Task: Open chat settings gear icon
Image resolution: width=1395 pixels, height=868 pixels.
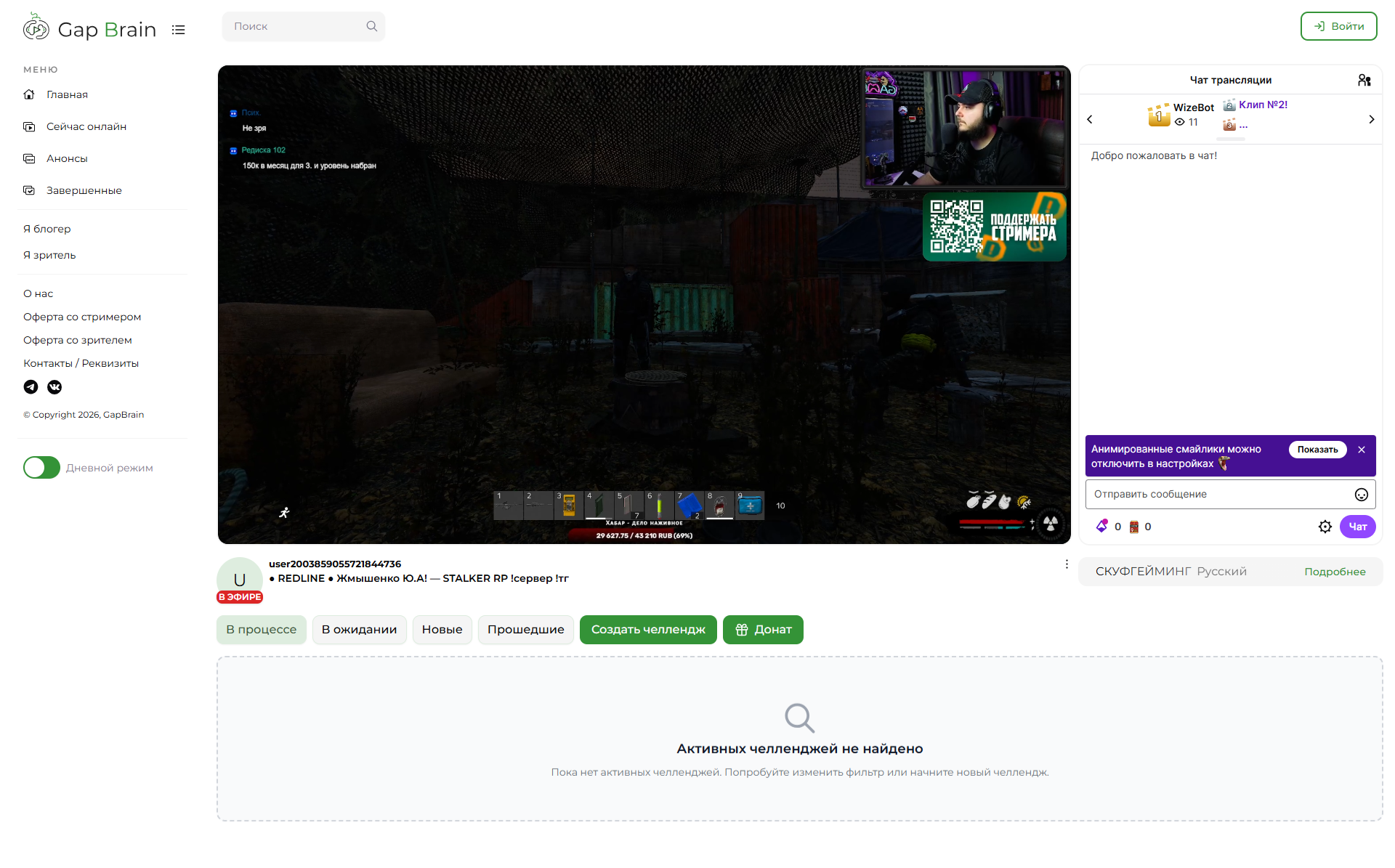Action: point(1325,527)
